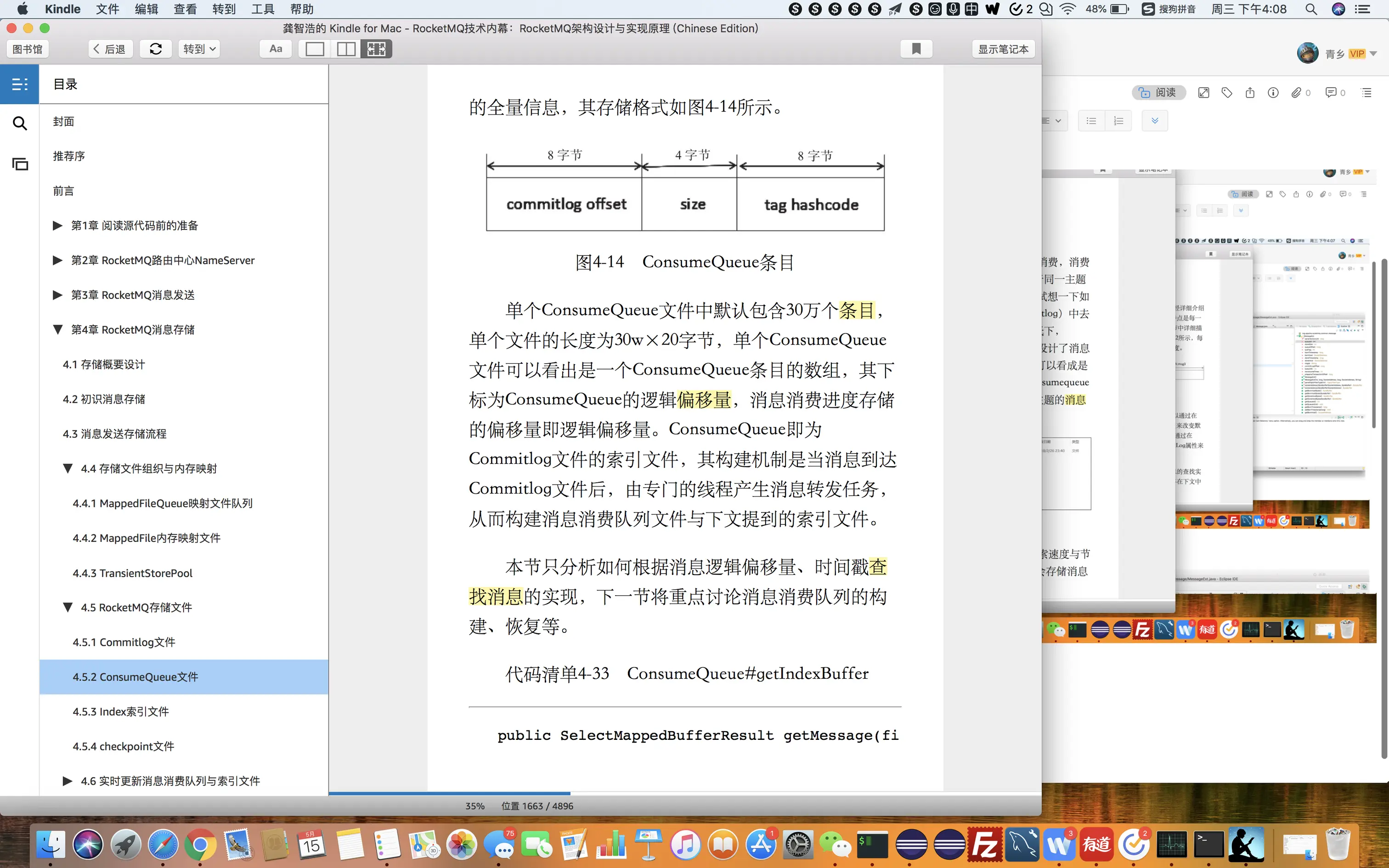Click the share icon in notes toolbar
Screen dimensions: 1389x868
pos(1249,92)
